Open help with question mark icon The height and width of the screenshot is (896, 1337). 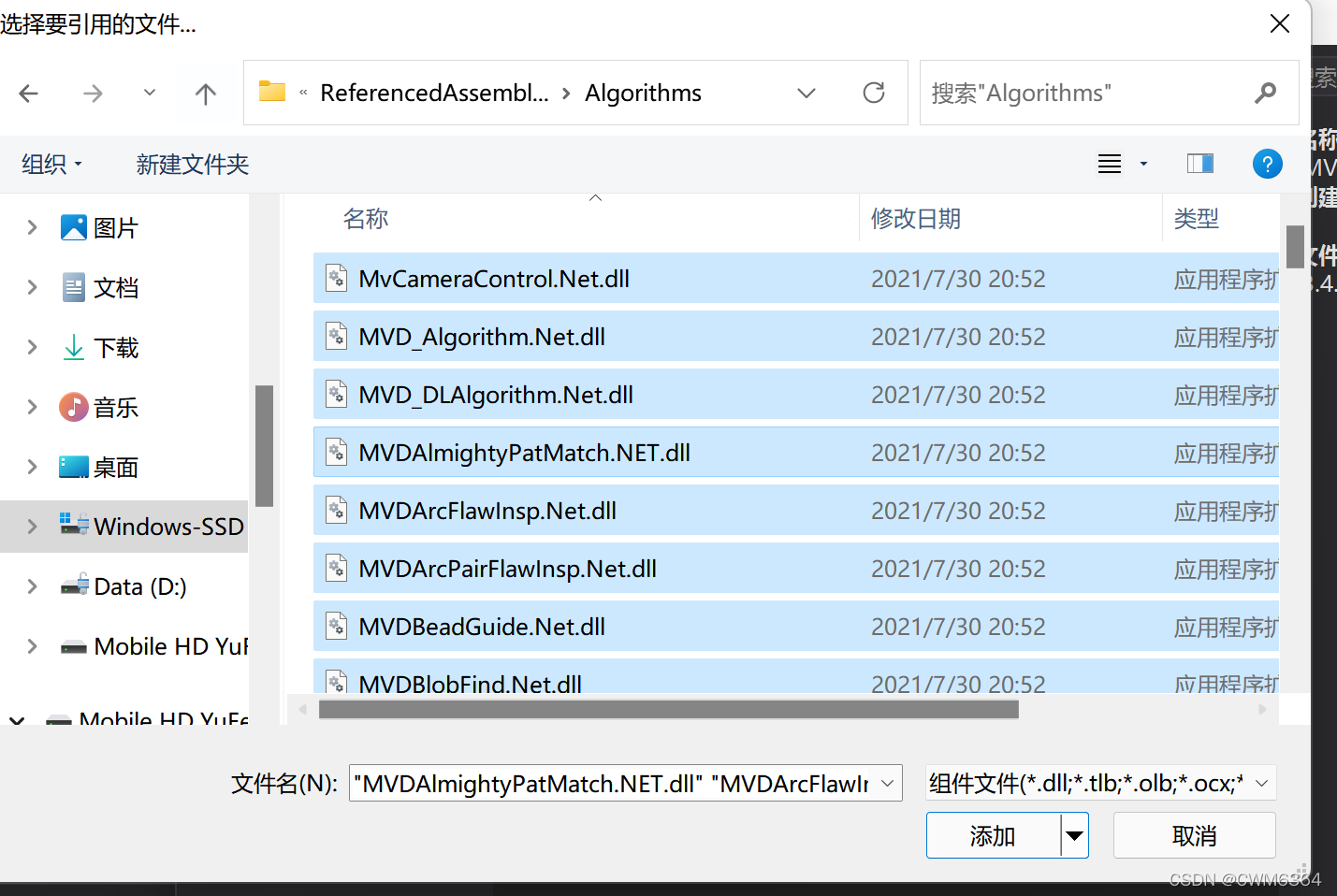click(1268, 165)
